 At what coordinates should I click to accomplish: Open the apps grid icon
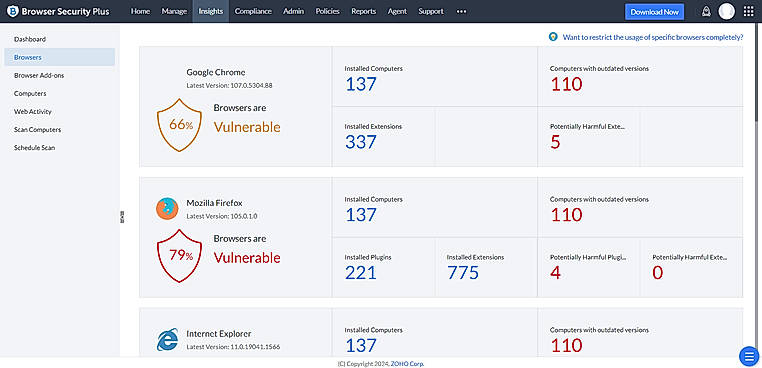coord(748,12)
